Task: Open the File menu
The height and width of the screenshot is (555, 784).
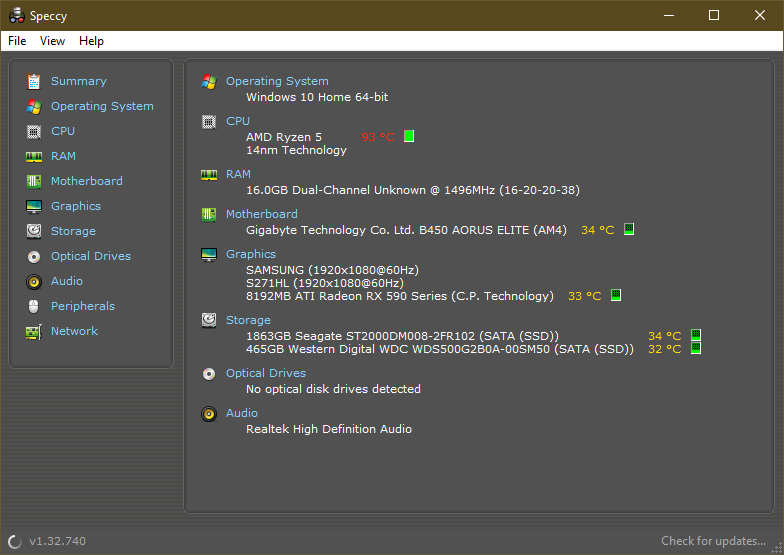Action: [17, 41]
